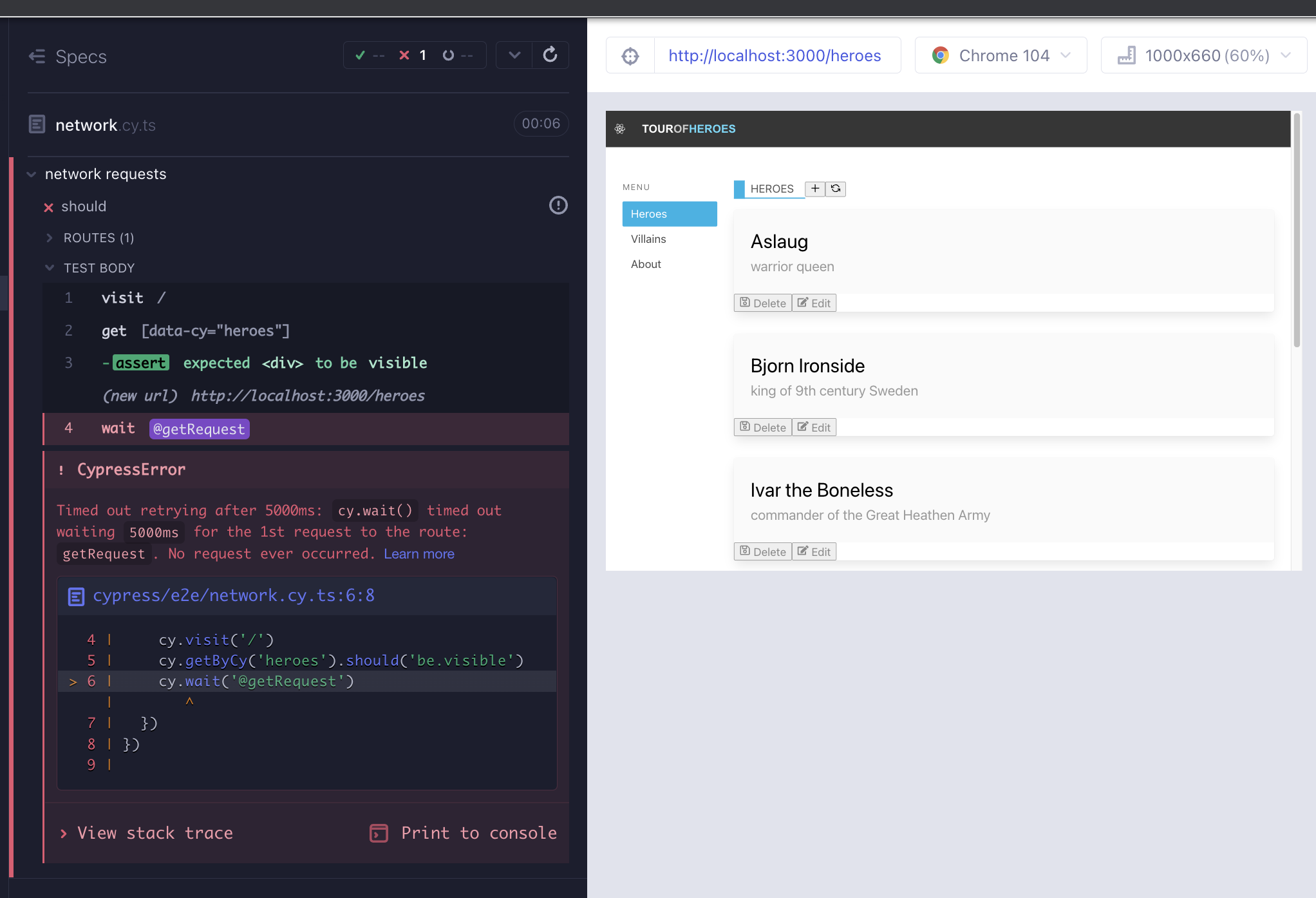Click the React logo in app header
Viewport: 1316px width, 898px height.
coord(620,129)
